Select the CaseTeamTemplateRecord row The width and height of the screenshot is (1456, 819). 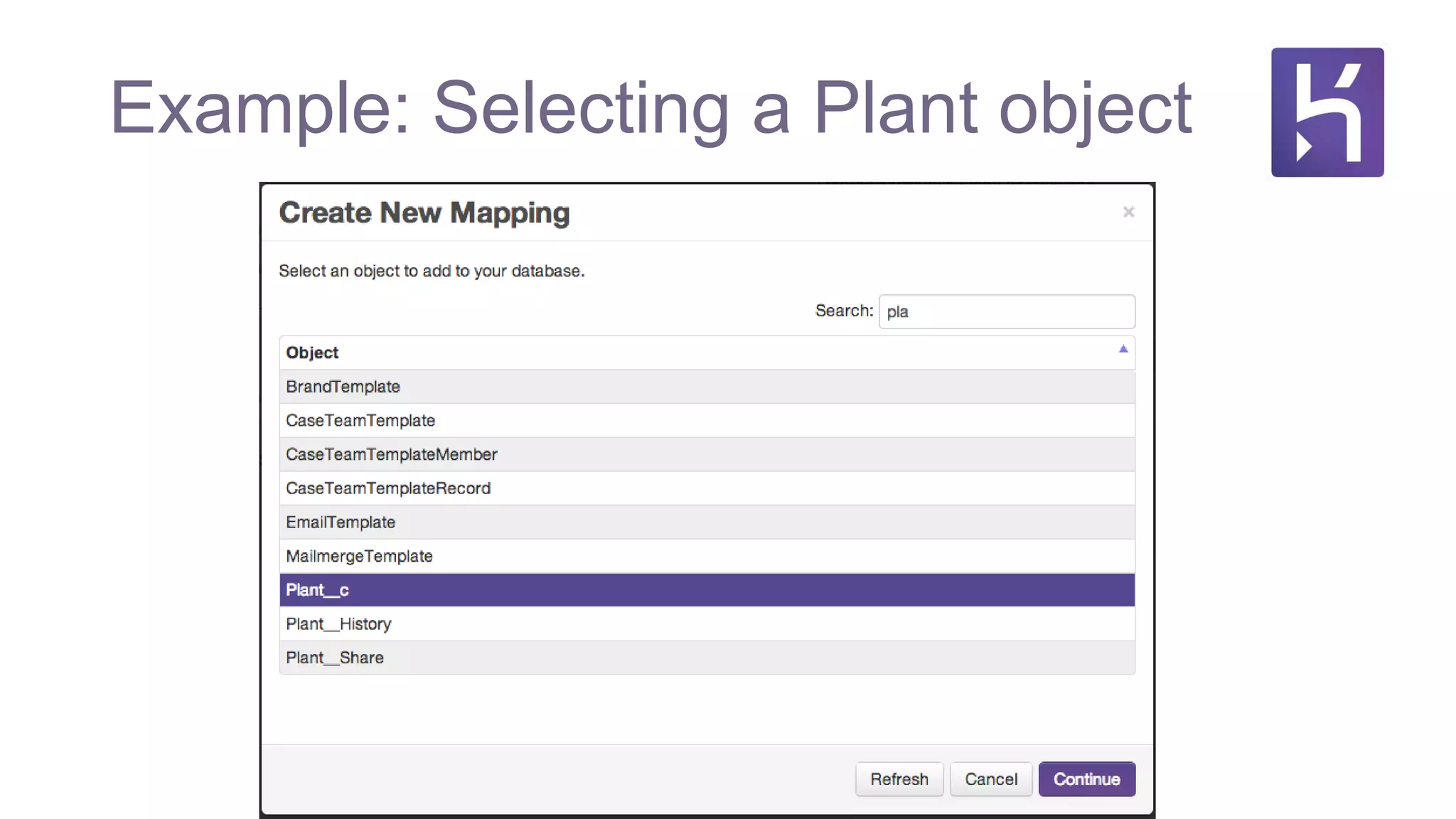point(707,488)
